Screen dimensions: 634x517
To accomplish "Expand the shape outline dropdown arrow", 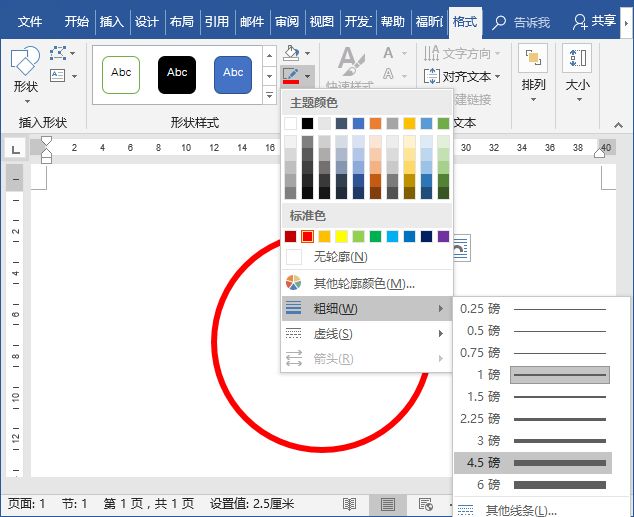I will pos(308,76).
